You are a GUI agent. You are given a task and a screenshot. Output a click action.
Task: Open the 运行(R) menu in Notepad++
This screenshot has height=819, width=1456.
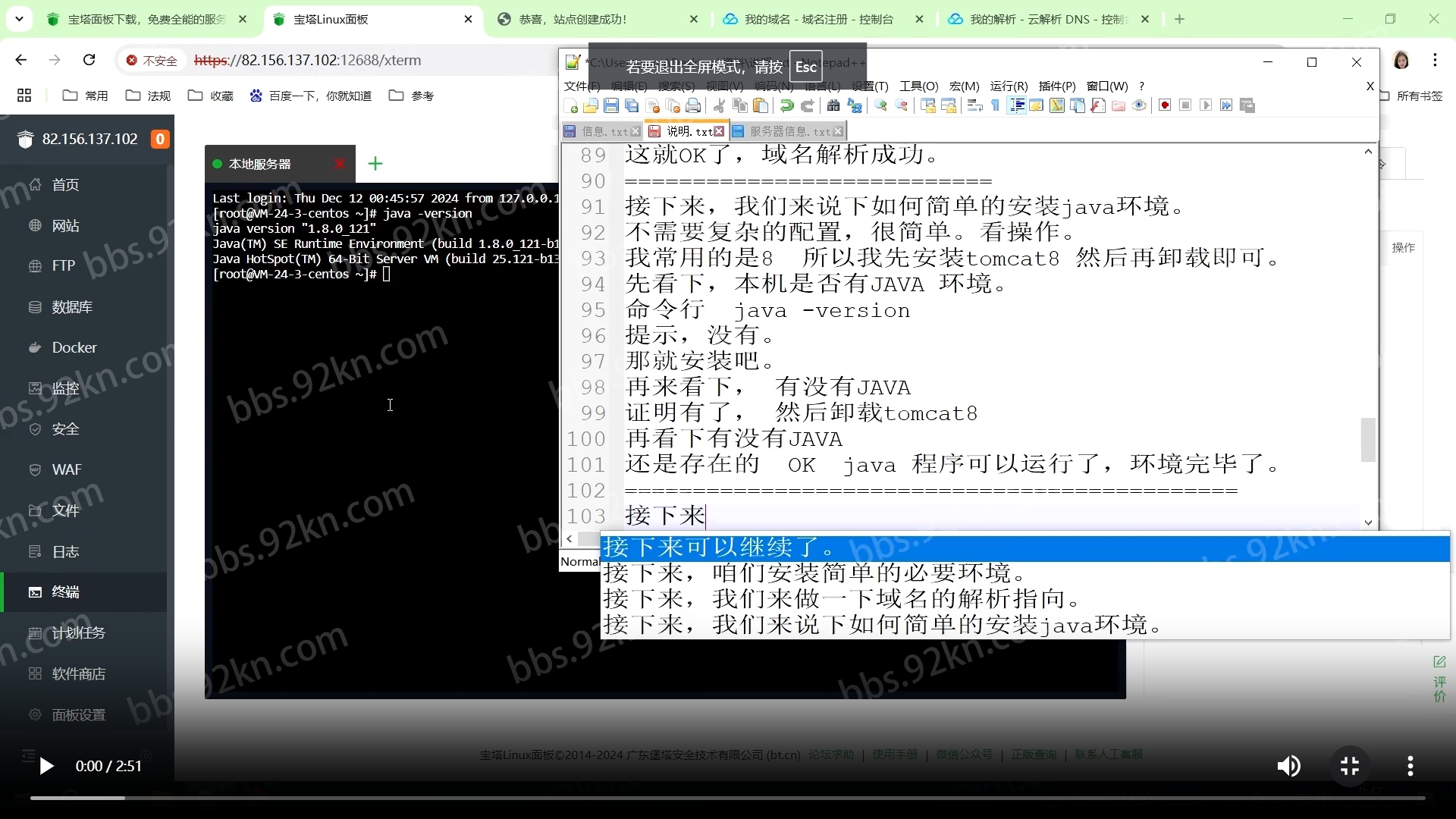click(x=1009, y=86)
